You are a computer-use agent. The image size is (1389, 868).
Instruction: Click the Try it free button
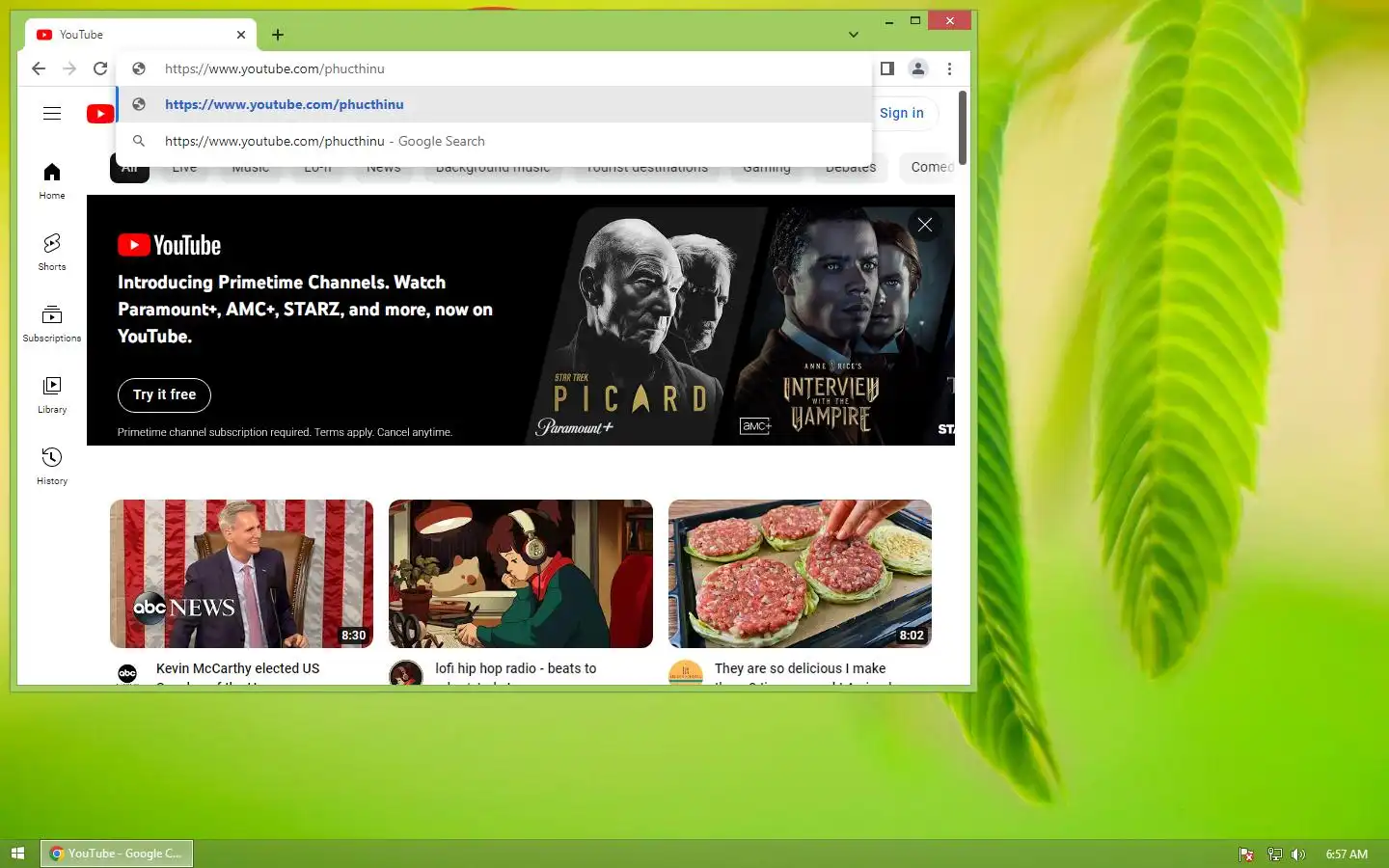tap(165, 394)
